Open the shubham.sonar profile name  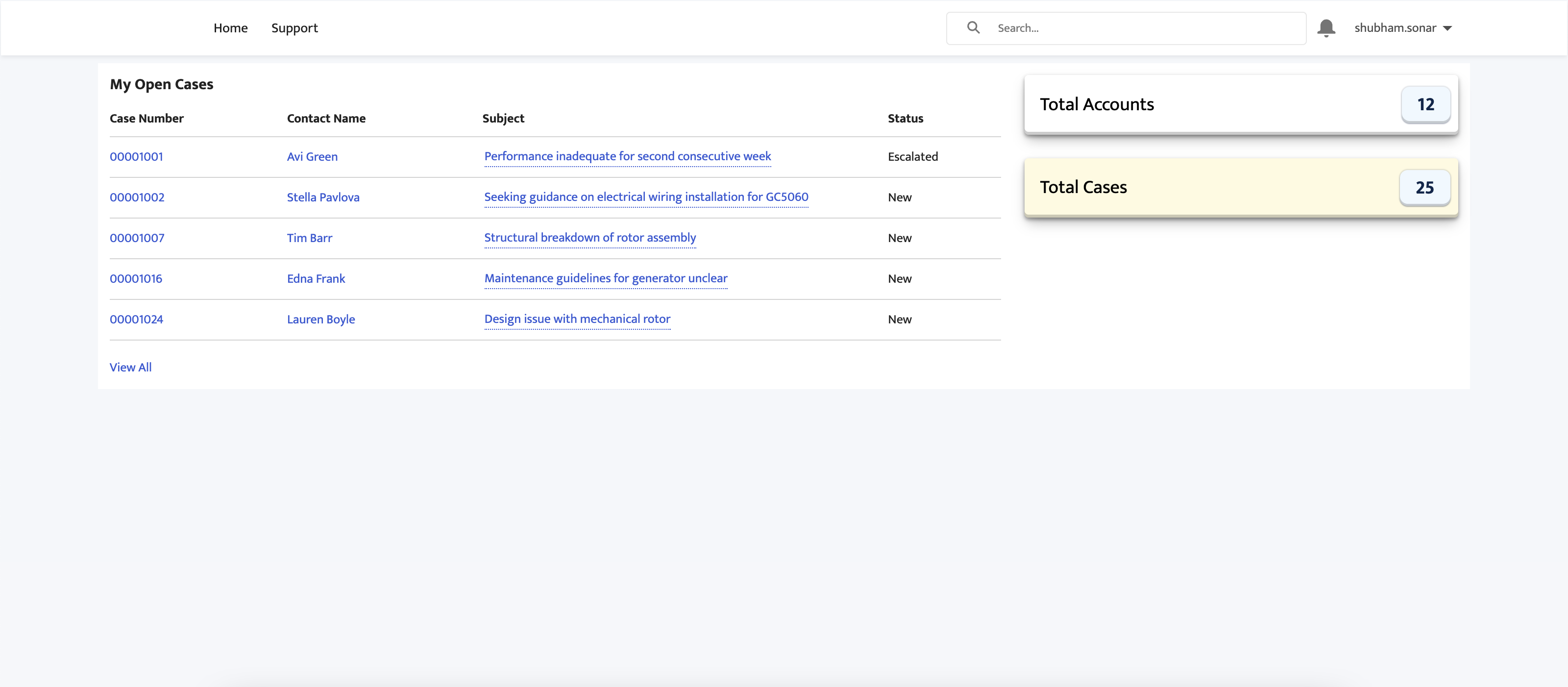point(1395,28)
